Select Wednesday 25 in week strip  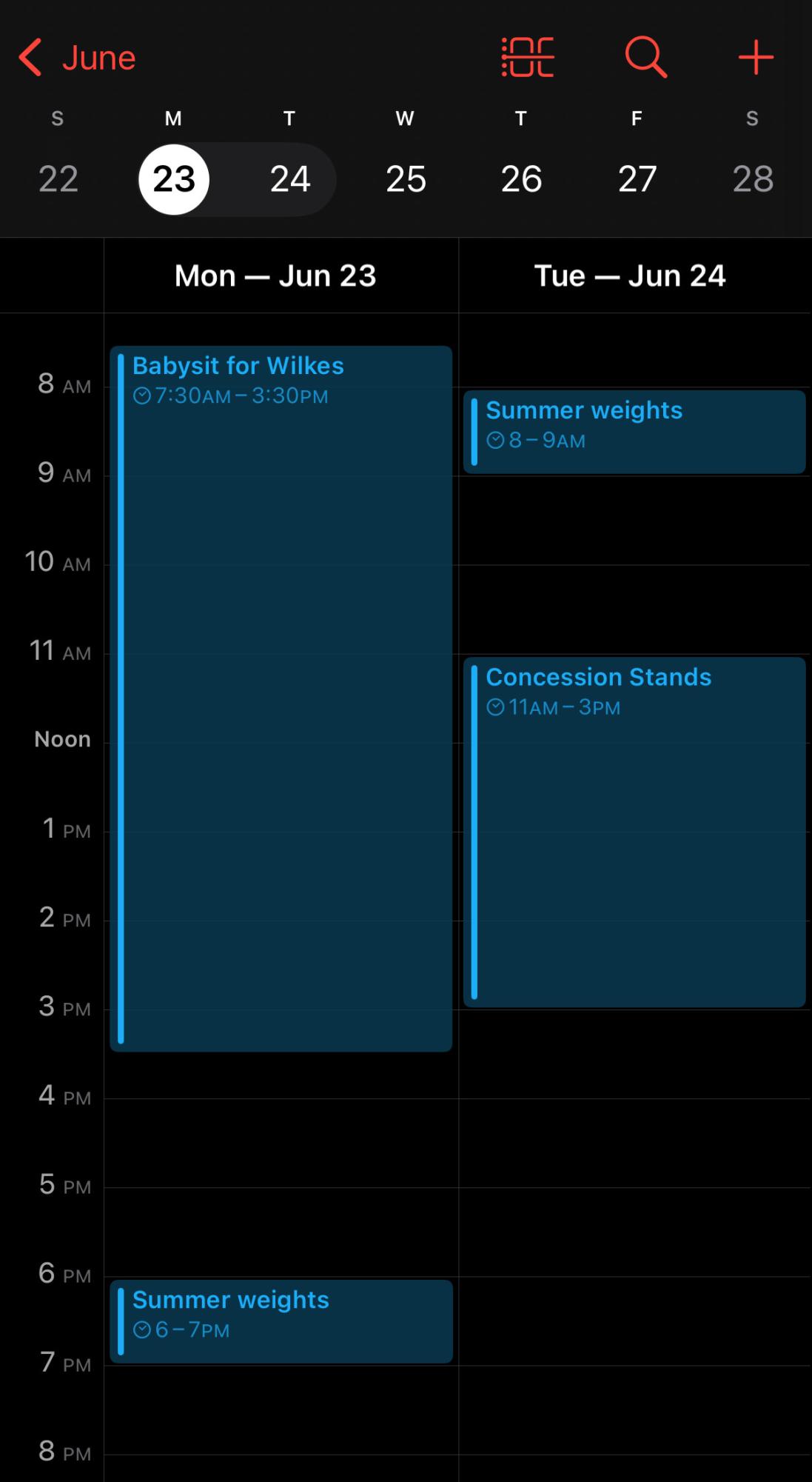click(x=406, y=179)
